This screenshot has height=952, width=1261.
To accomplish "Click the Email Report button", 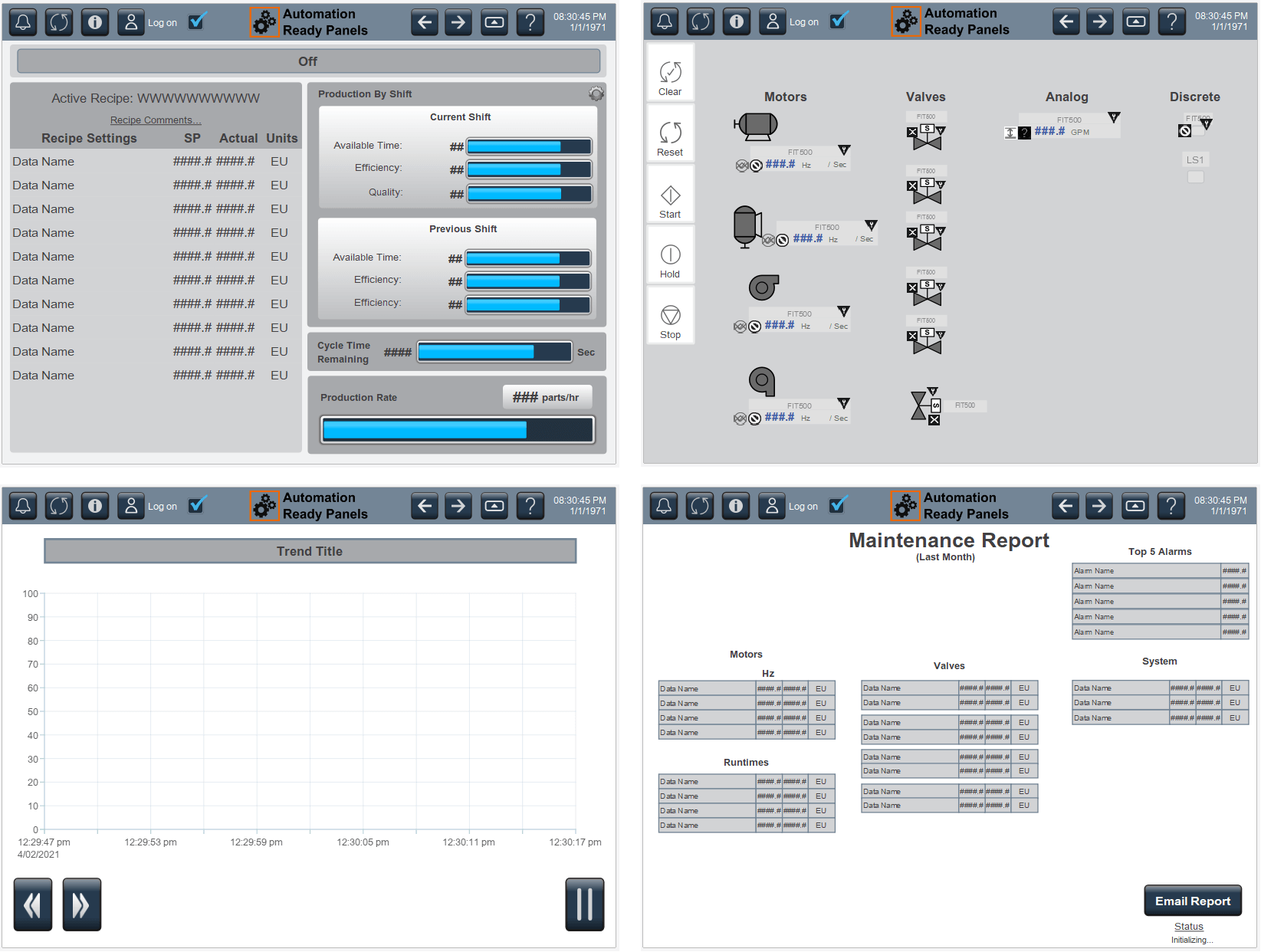I will coord(1192,901).
